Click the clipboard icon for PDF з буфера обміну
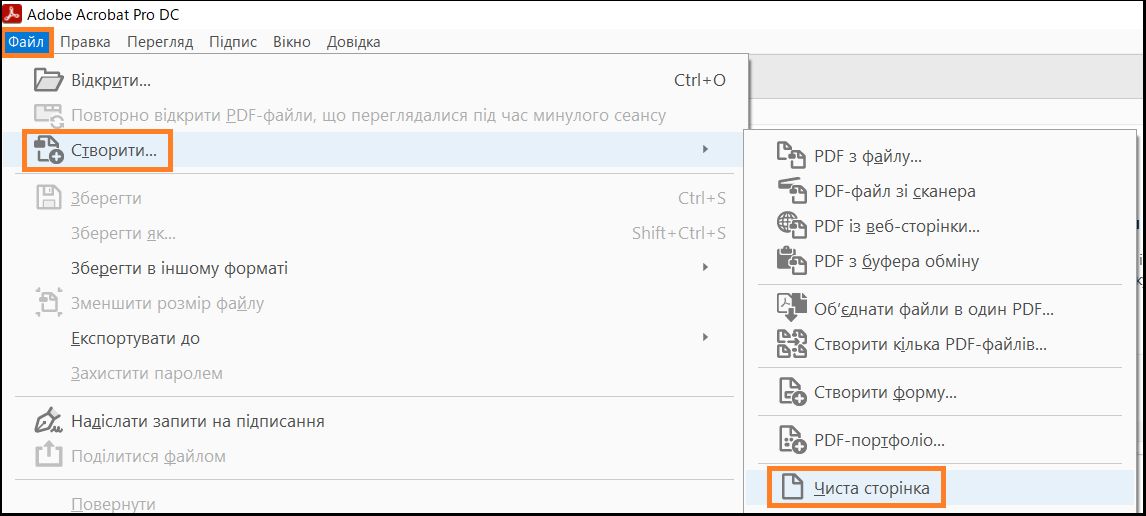Viewport: 1146px width, 516px height. coord(791,261)
